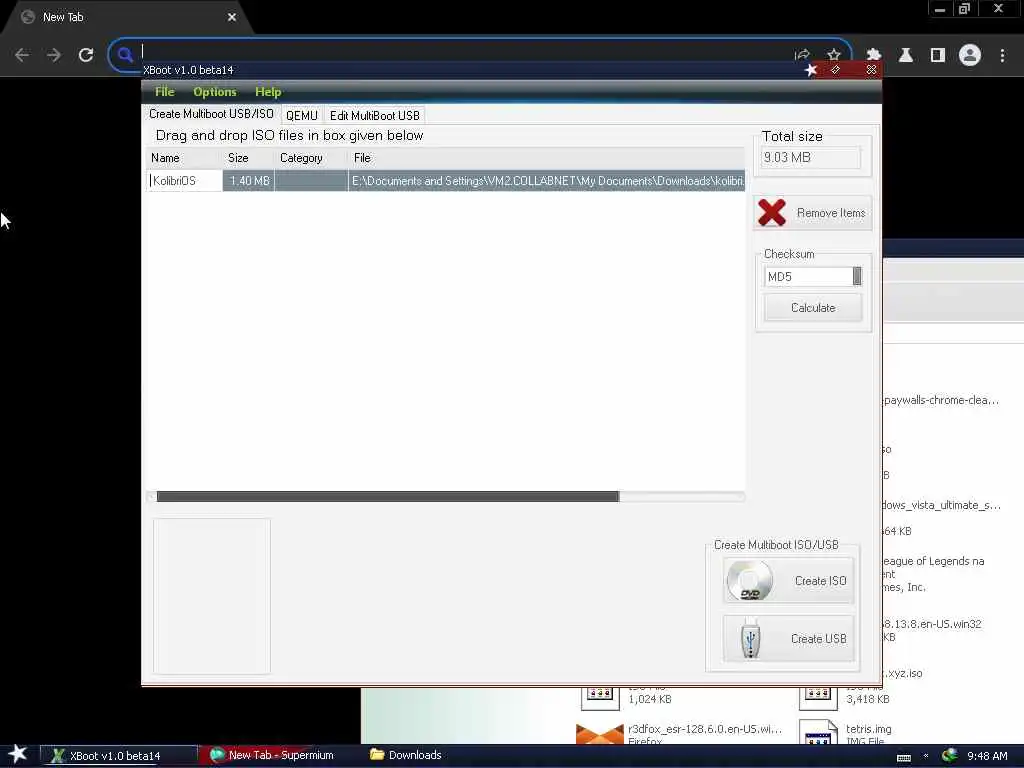This screenshot has width=1024, height=768.
Task: Select tetris.img file in Downloads window
Action: pos(869,729)
